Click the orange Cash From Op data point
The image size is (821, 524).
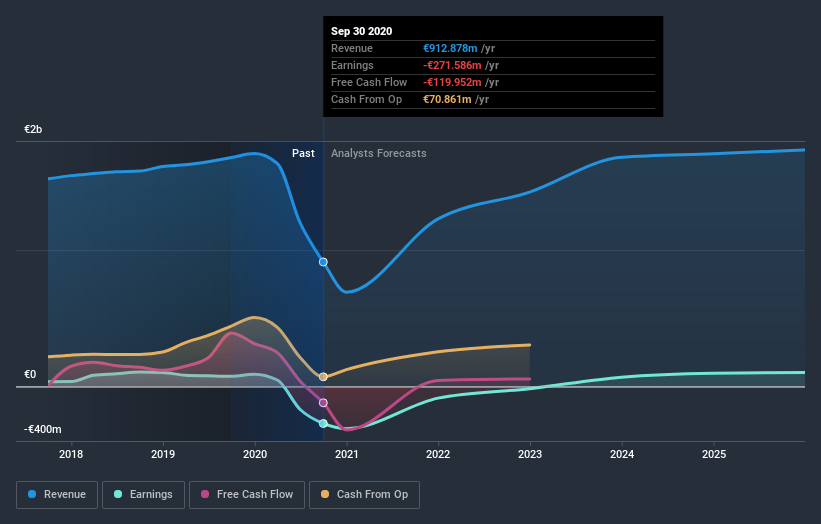323,377
